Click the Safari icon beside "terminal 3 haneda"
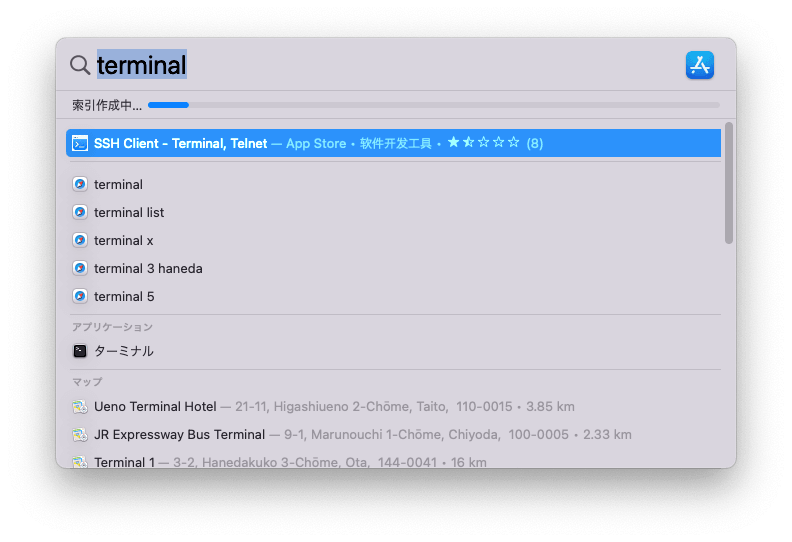Image resolution: width=792 pixels, height=542 pixels. (80, 268)
